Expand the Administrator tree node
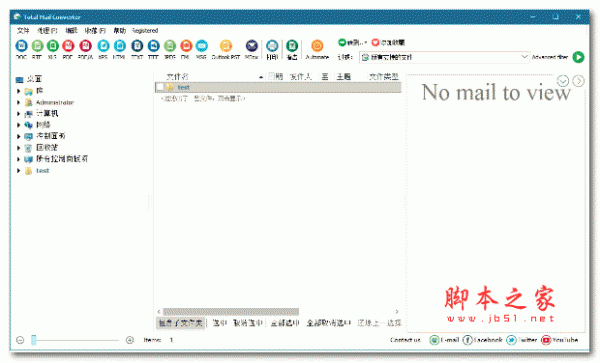The height and width of the screenshot is (363, 600). [x=18, y=103]
